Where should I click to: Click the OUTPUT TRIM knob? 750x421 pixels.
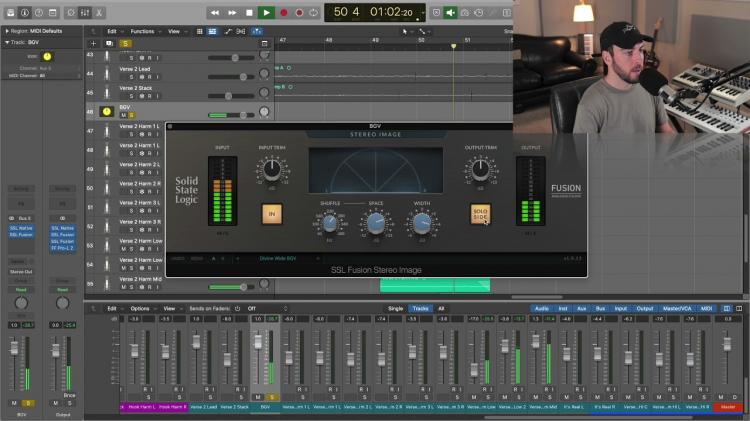[480, 169]
